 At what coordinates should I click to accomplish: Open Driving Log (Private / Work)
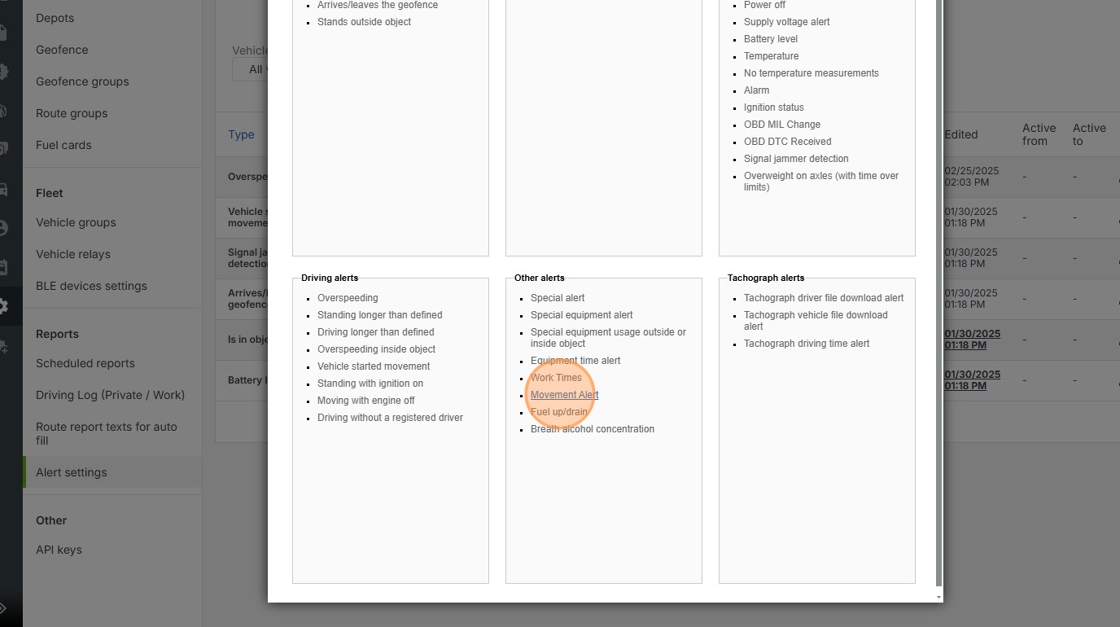[110, 395]
